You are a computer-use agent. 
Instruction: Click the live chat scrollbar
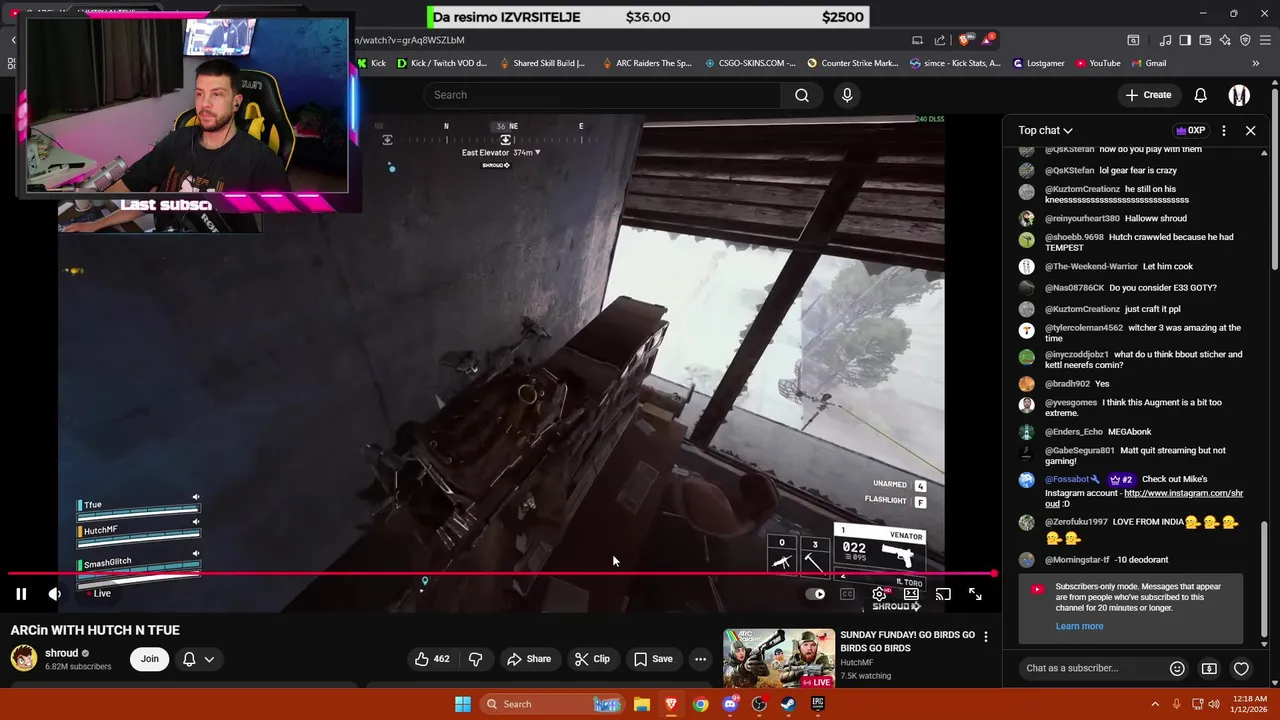tap(1264, 577)
